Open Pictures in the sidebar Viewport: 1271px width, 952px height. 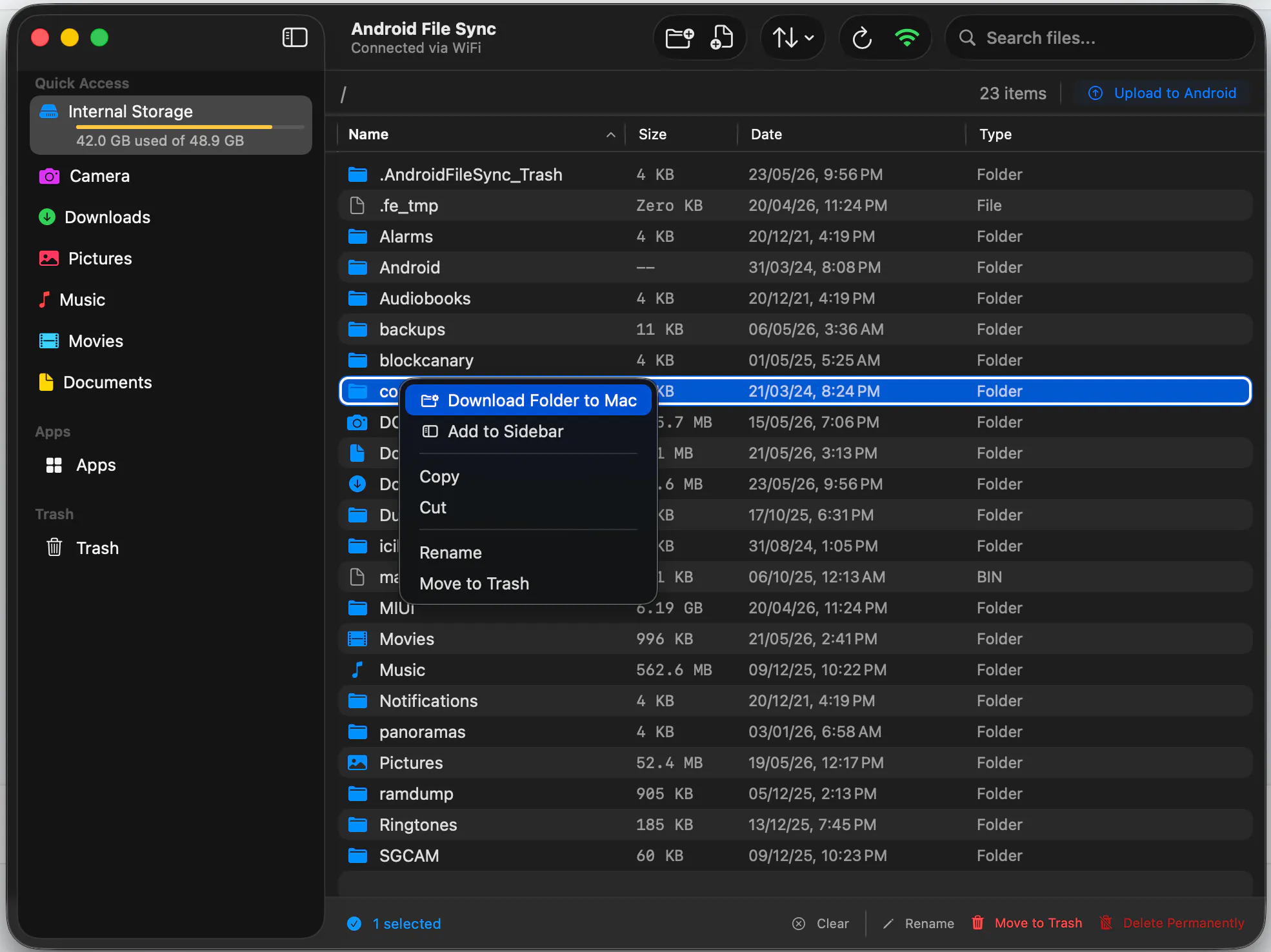click(x=171, y=259)
